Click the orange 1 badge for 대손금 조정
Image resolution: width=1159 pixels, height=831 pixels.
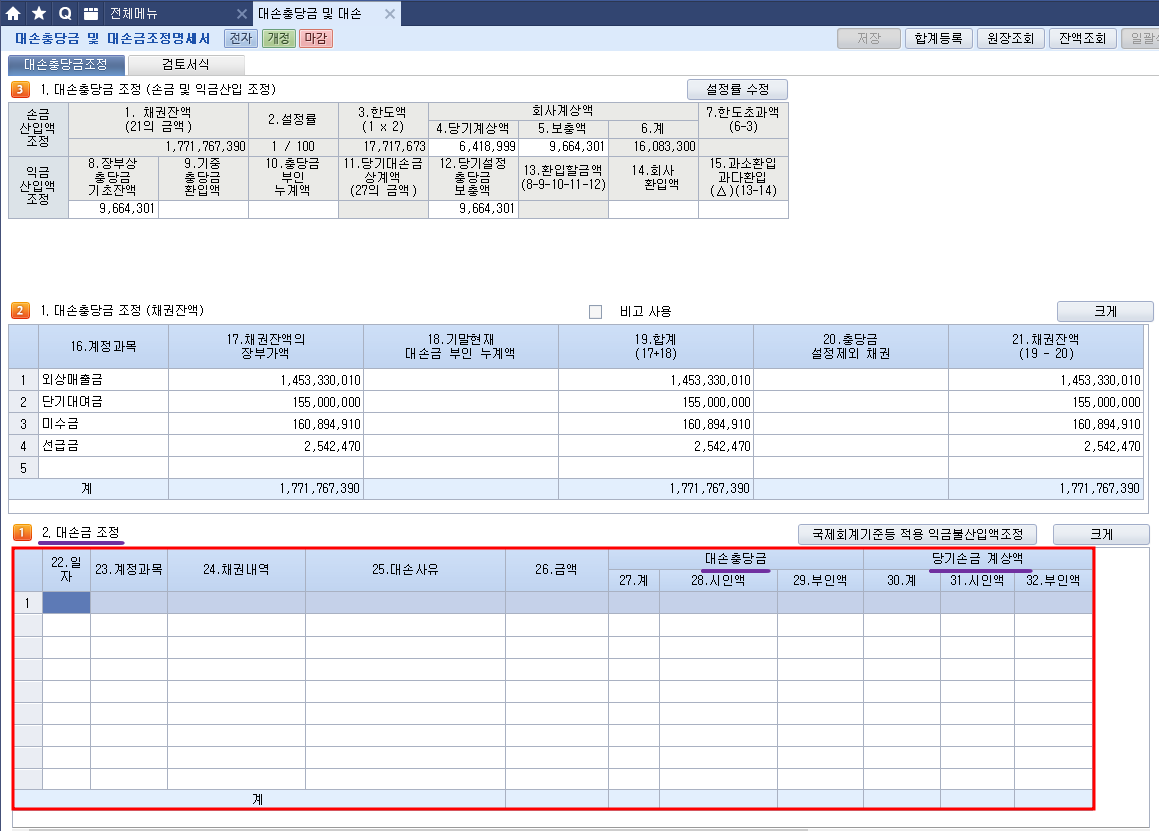pos(20,533)
